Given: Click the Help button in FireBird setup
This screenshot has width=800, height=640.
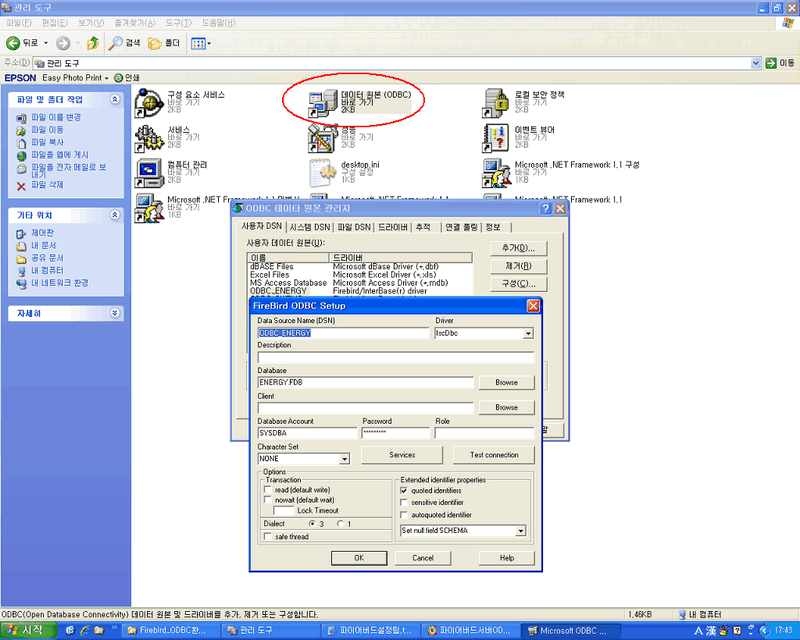Looking at the screenshot, I should coord(507,558).
